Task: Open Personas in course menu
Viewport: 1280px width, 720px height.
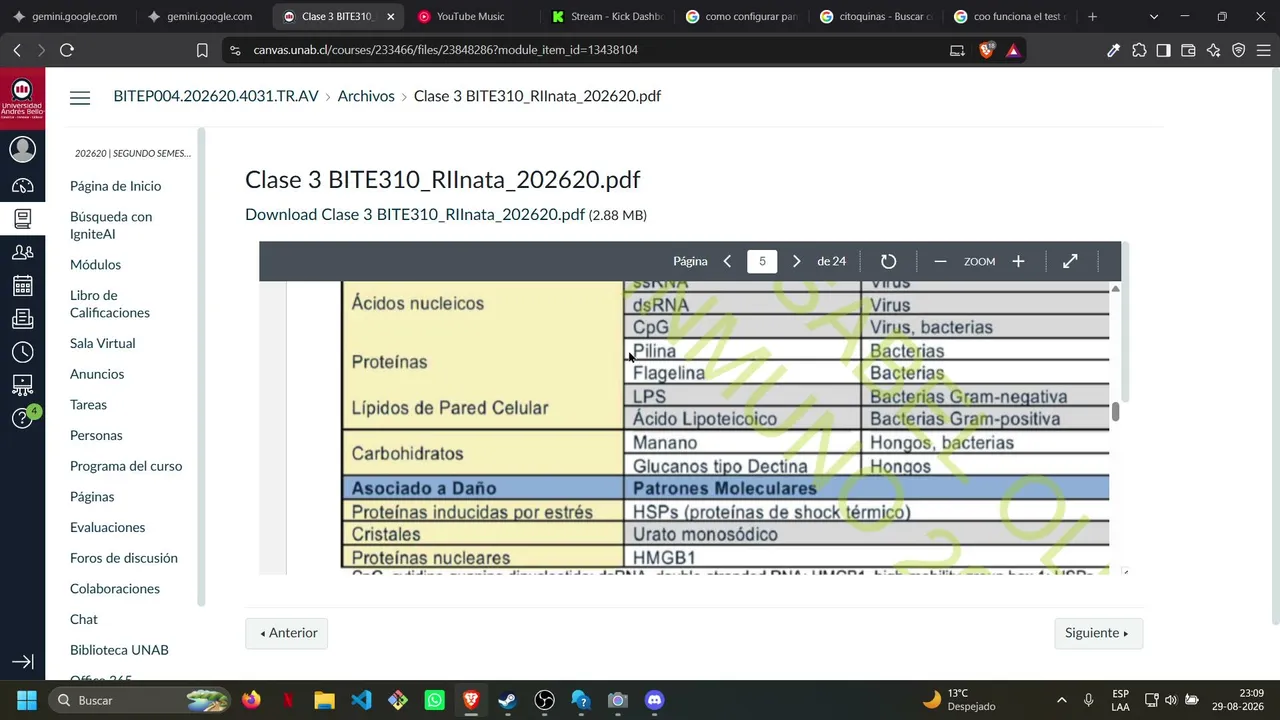Action: click(96, 436)
